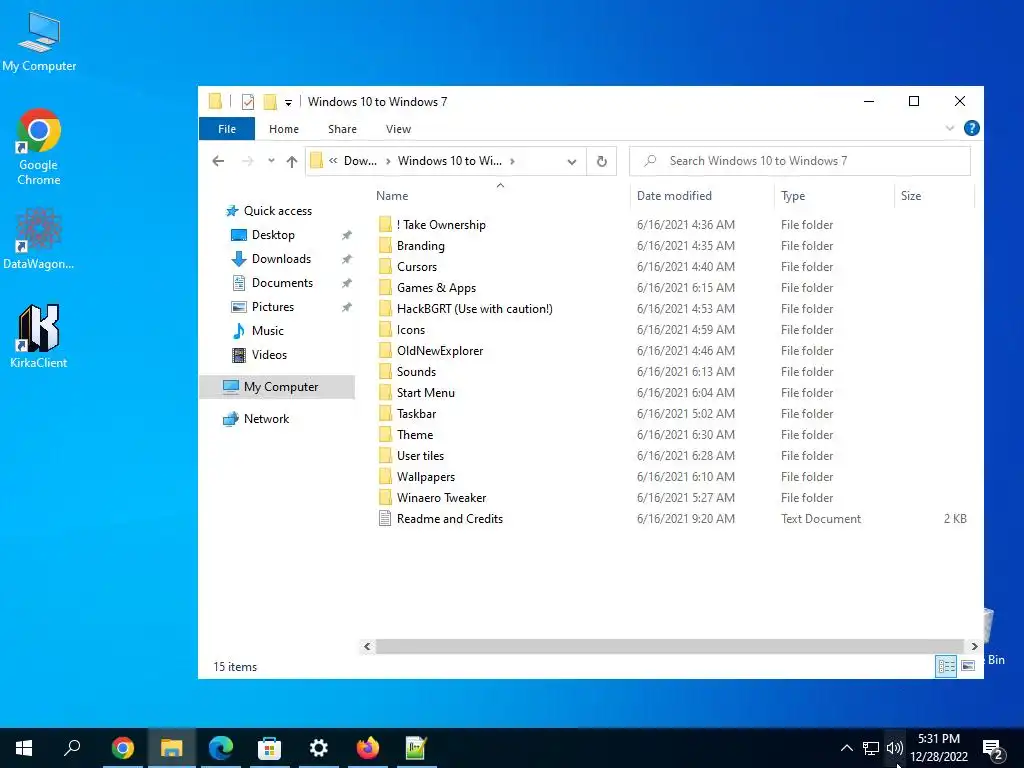Select the DataWagon desktop shortcut
The image size is (1024, 768).
39,238
